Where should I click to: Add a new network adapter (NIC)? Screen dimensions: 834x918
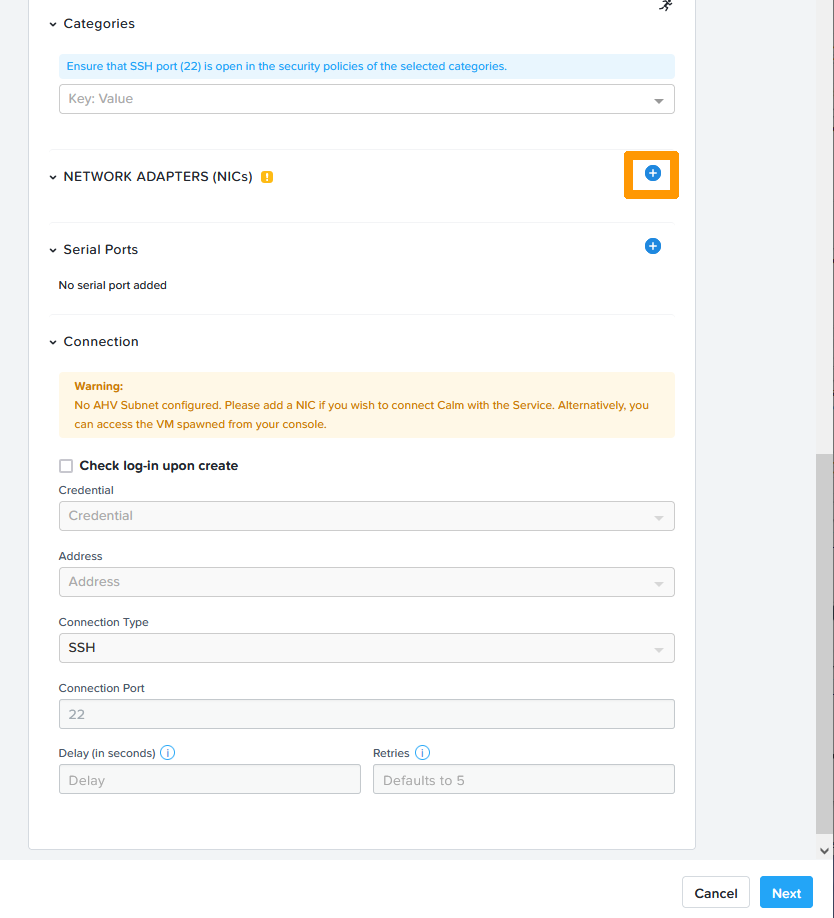[652, 174]
